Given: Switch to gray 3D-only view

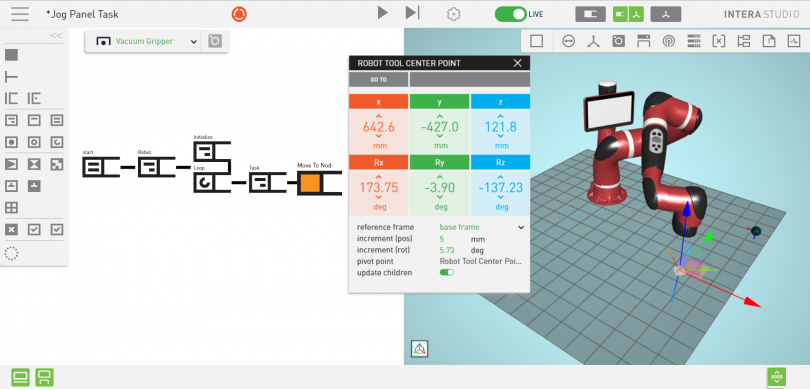Looking at the screenshot, I should 666,14.
